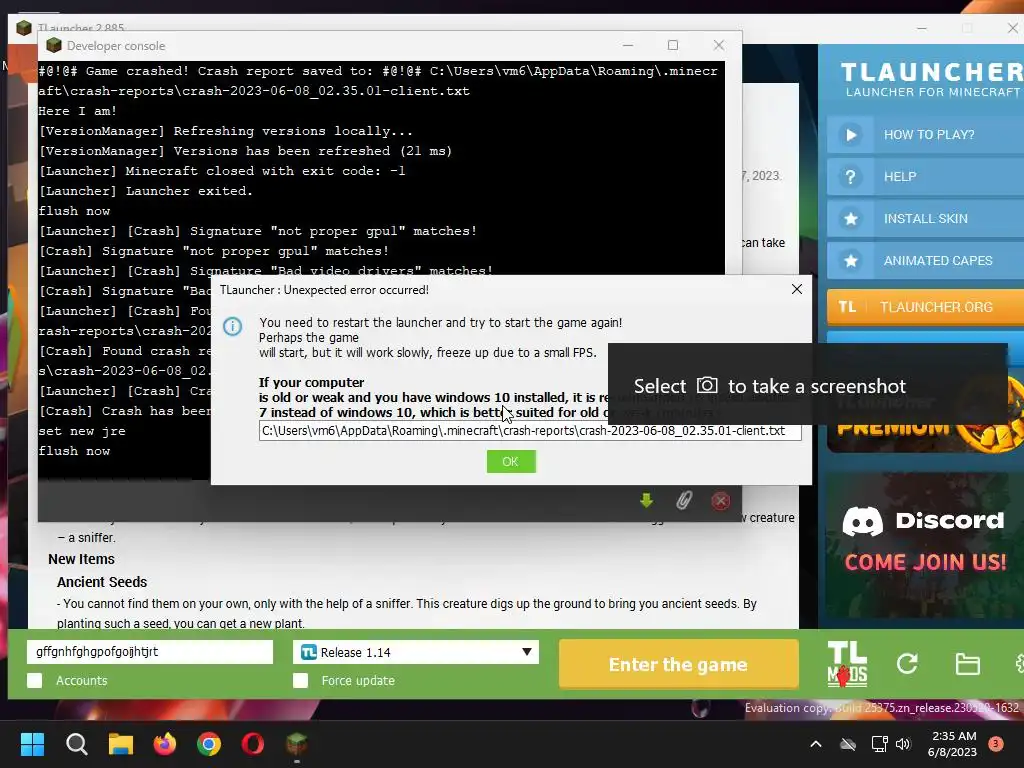Click the camera icon in screenshot hint

tap(707, 385)
